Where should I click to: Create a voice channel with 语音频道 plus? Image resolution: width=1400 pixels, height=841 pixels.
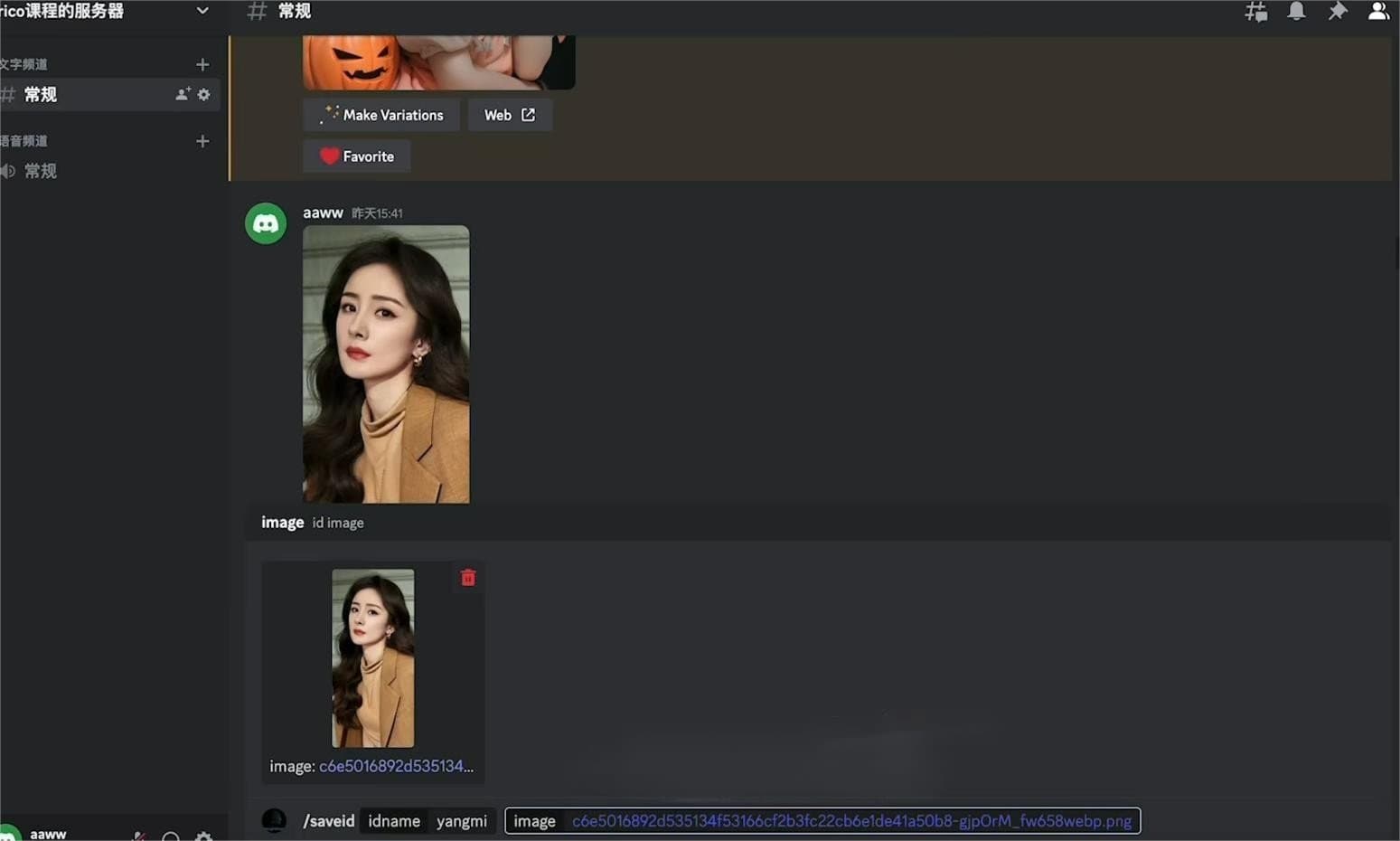click(x=202, y=141)
